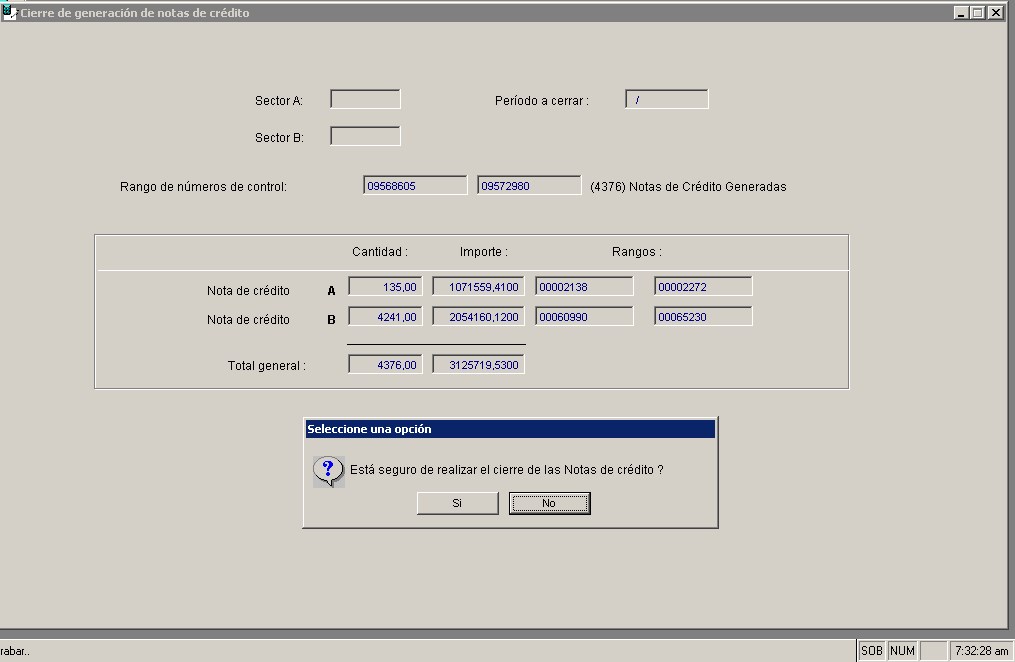Click the NUM indicator in status bar
The height and width of the screenshot is (662, 1015).
click(902, 651)
